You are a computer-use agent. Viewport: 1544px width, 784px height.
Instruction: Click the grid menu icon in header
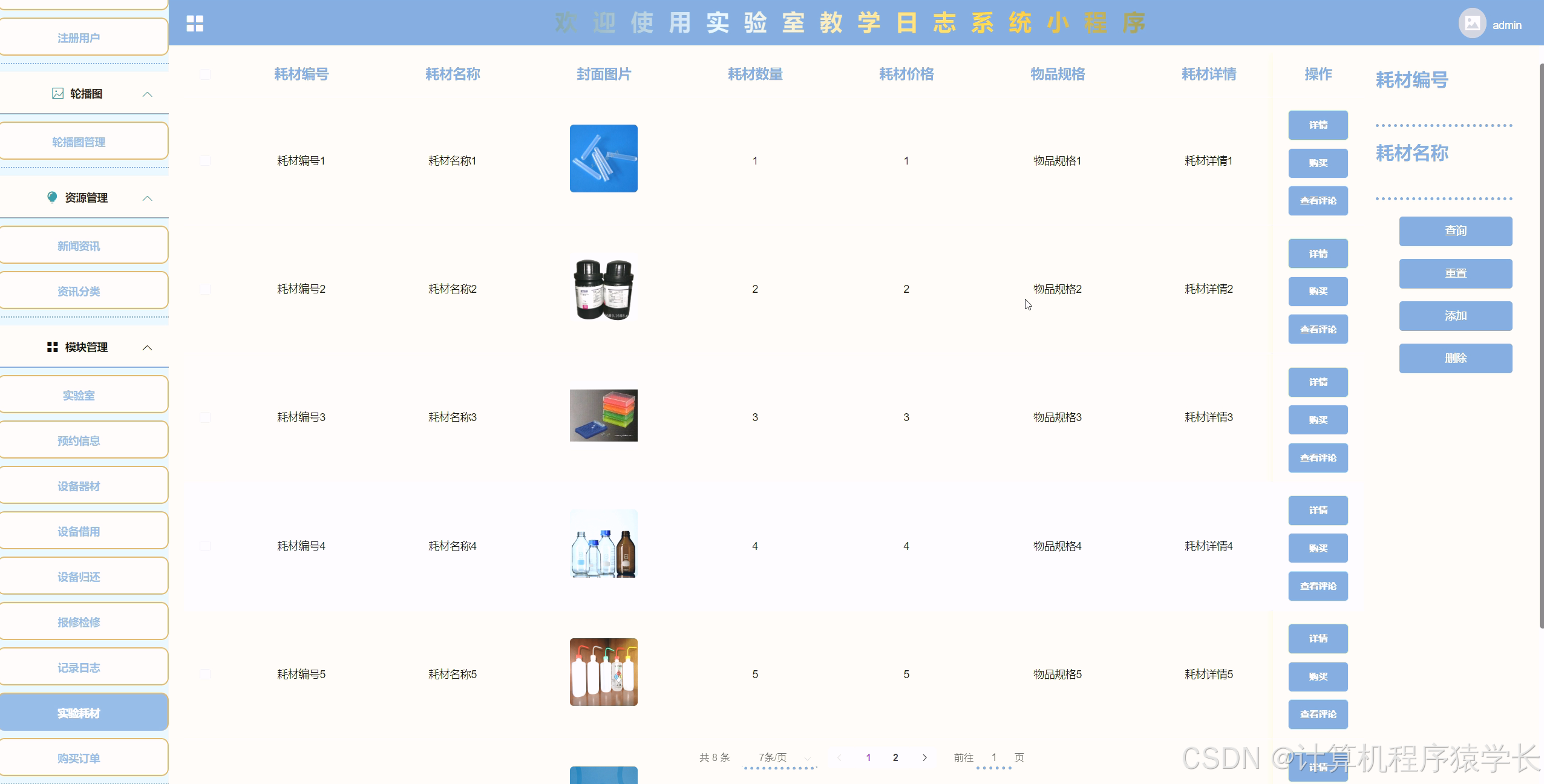point(195,24)
